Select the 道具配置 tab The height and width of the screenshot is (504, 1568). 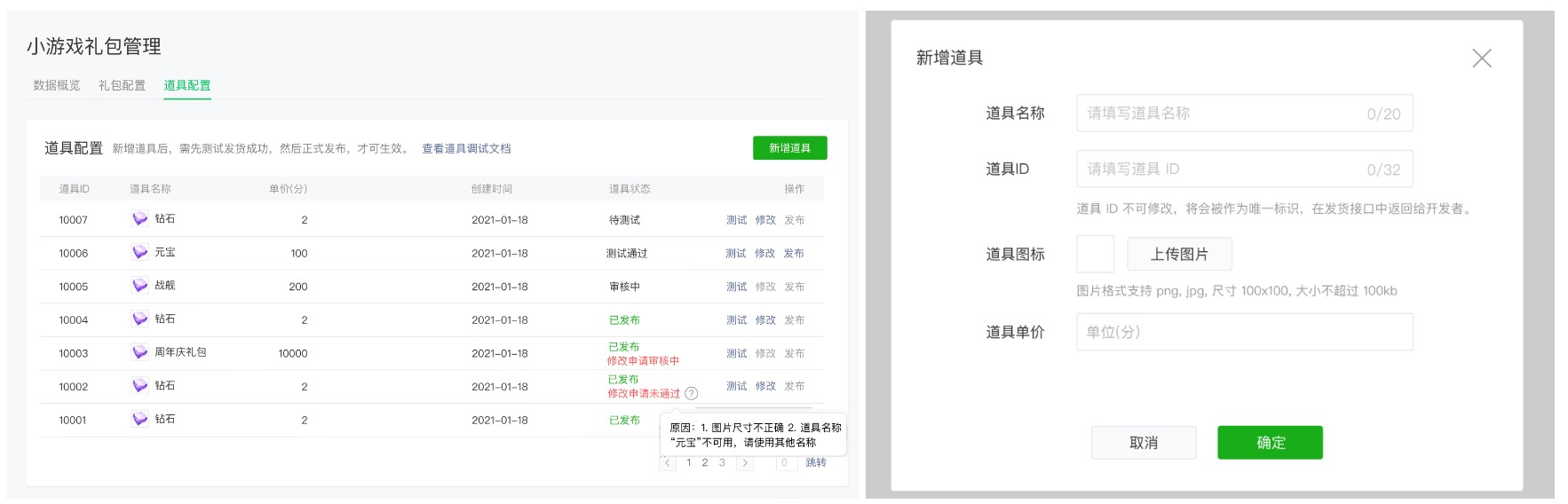187,85
